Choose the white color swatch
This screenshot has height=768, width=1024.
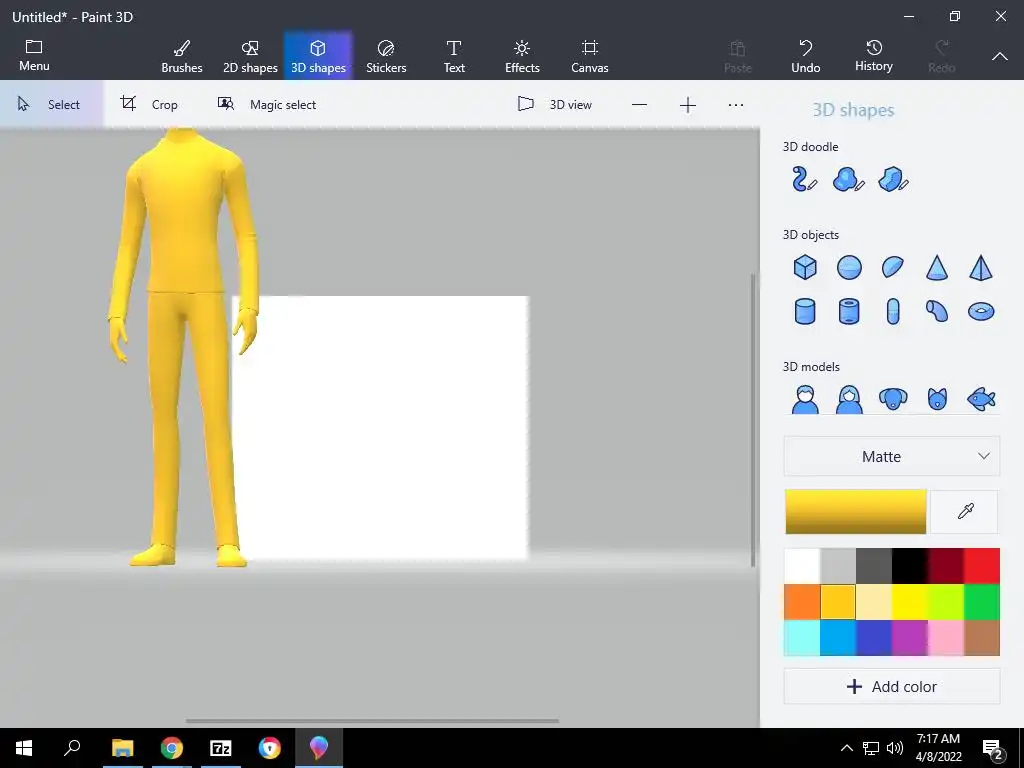pos(802,566)
